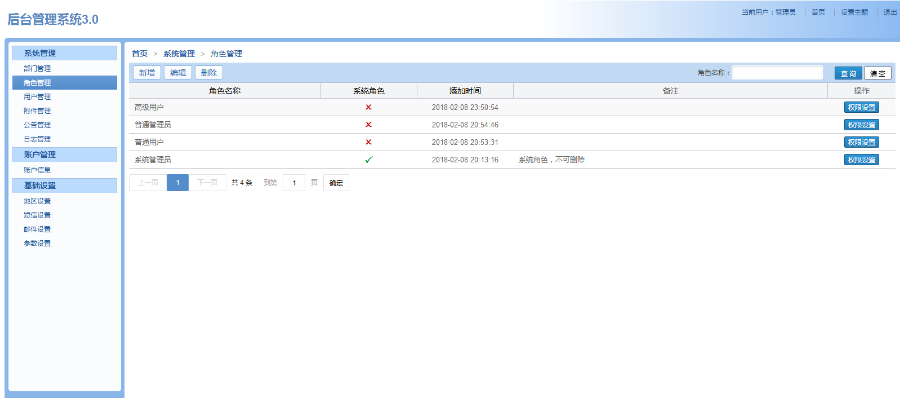The width and height of the screenshot is (900, 398).
Task: Click 首页 in the breadcrumb
Action: click(139, 53)
